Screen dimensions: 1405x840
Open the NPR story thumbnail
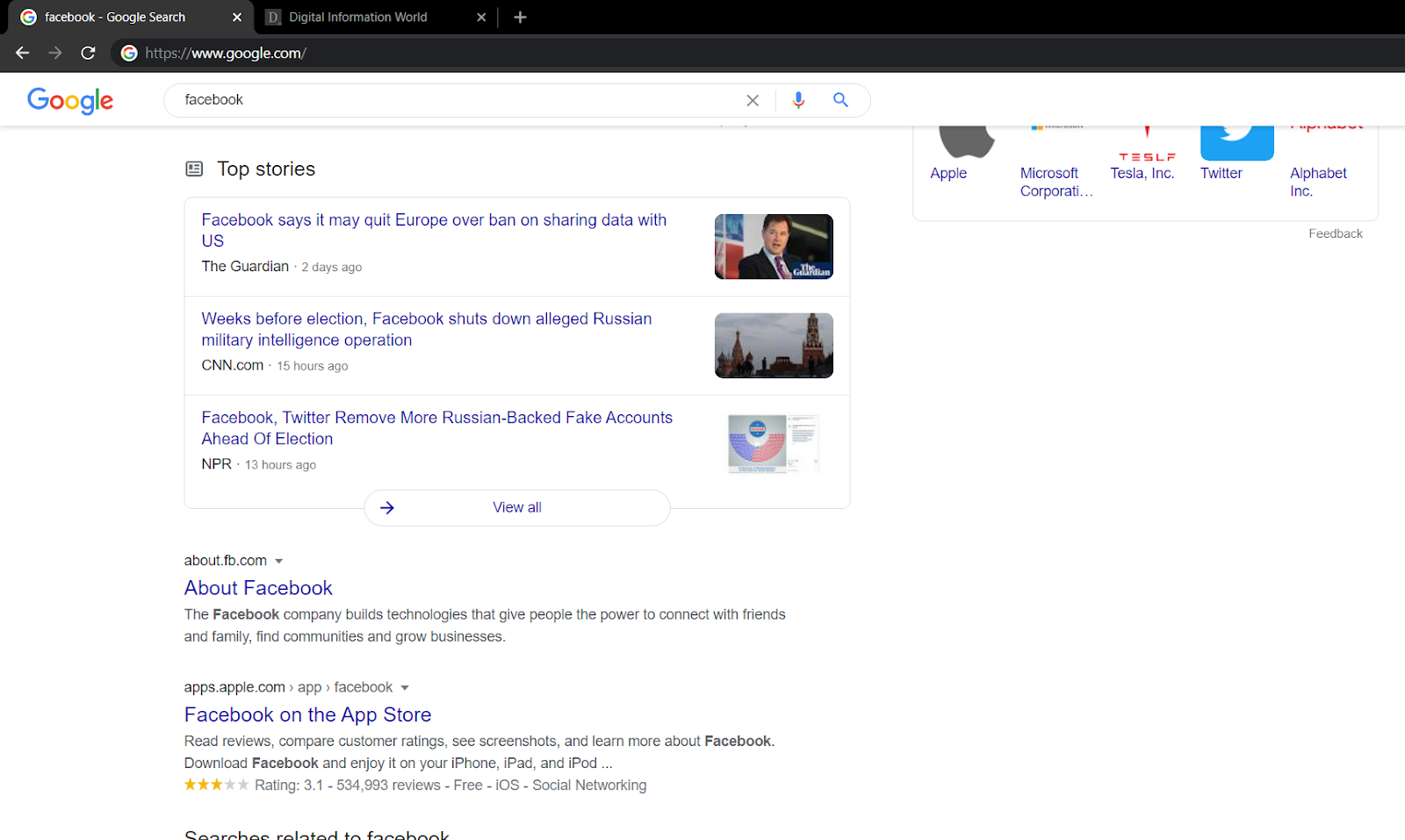774,444
